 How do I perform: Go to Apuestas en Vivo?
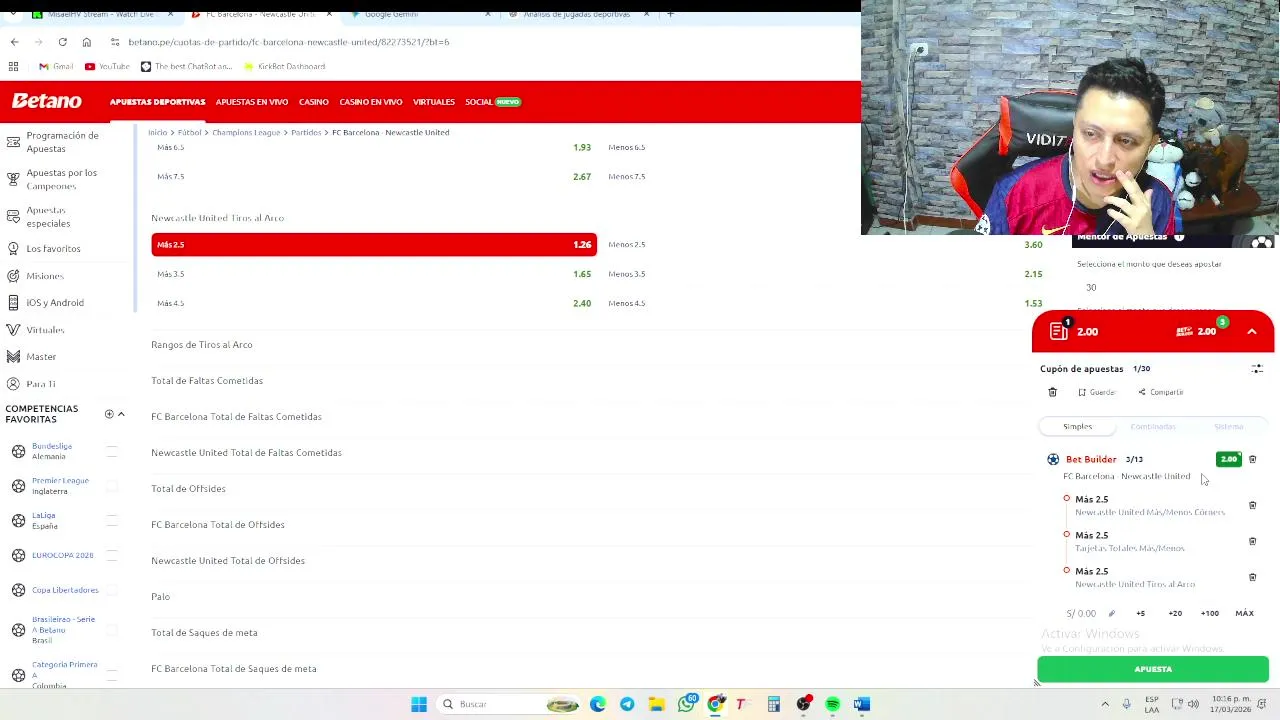tap(251, 102)
